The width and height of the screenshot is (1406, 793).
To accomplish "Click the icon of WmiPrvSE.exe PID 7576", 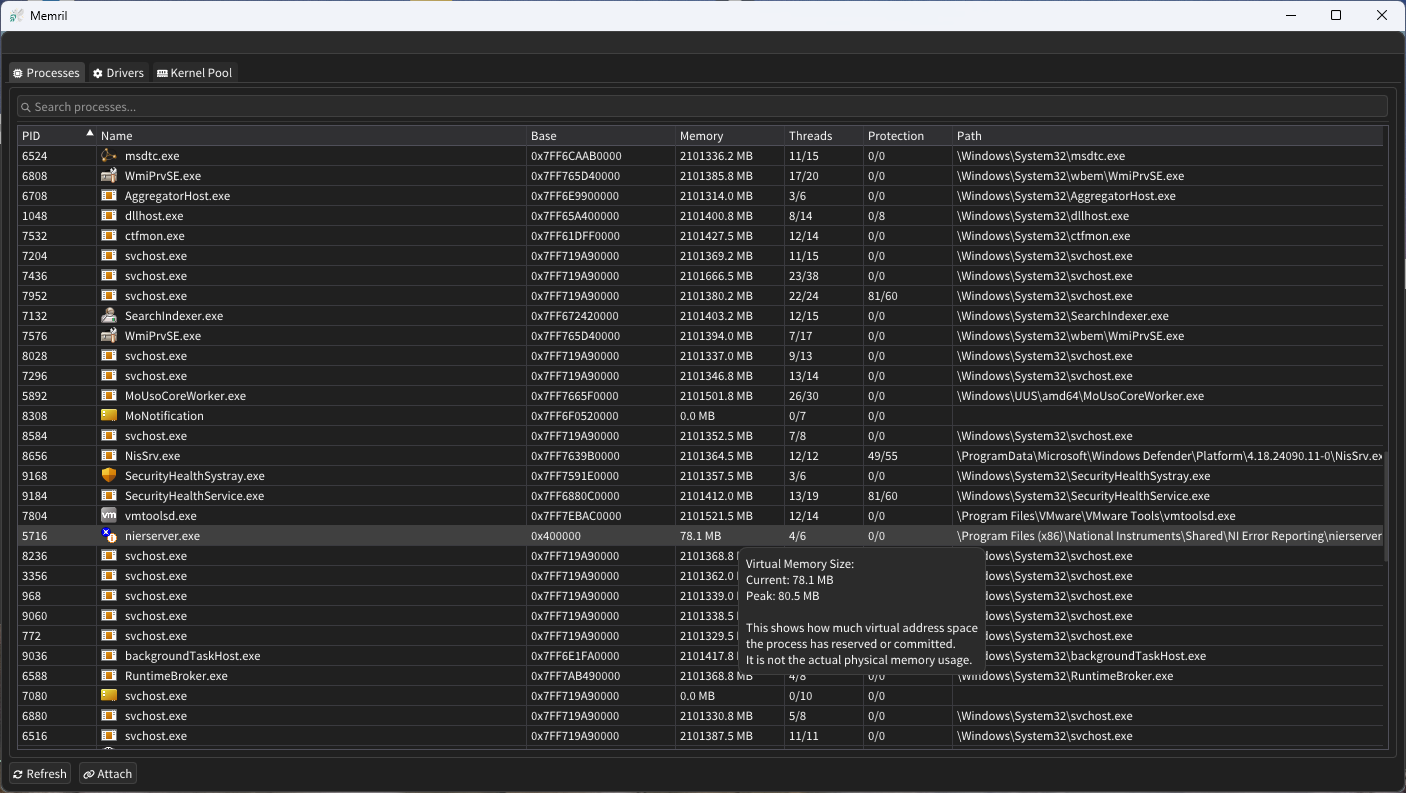I will [x=109, y=336].
